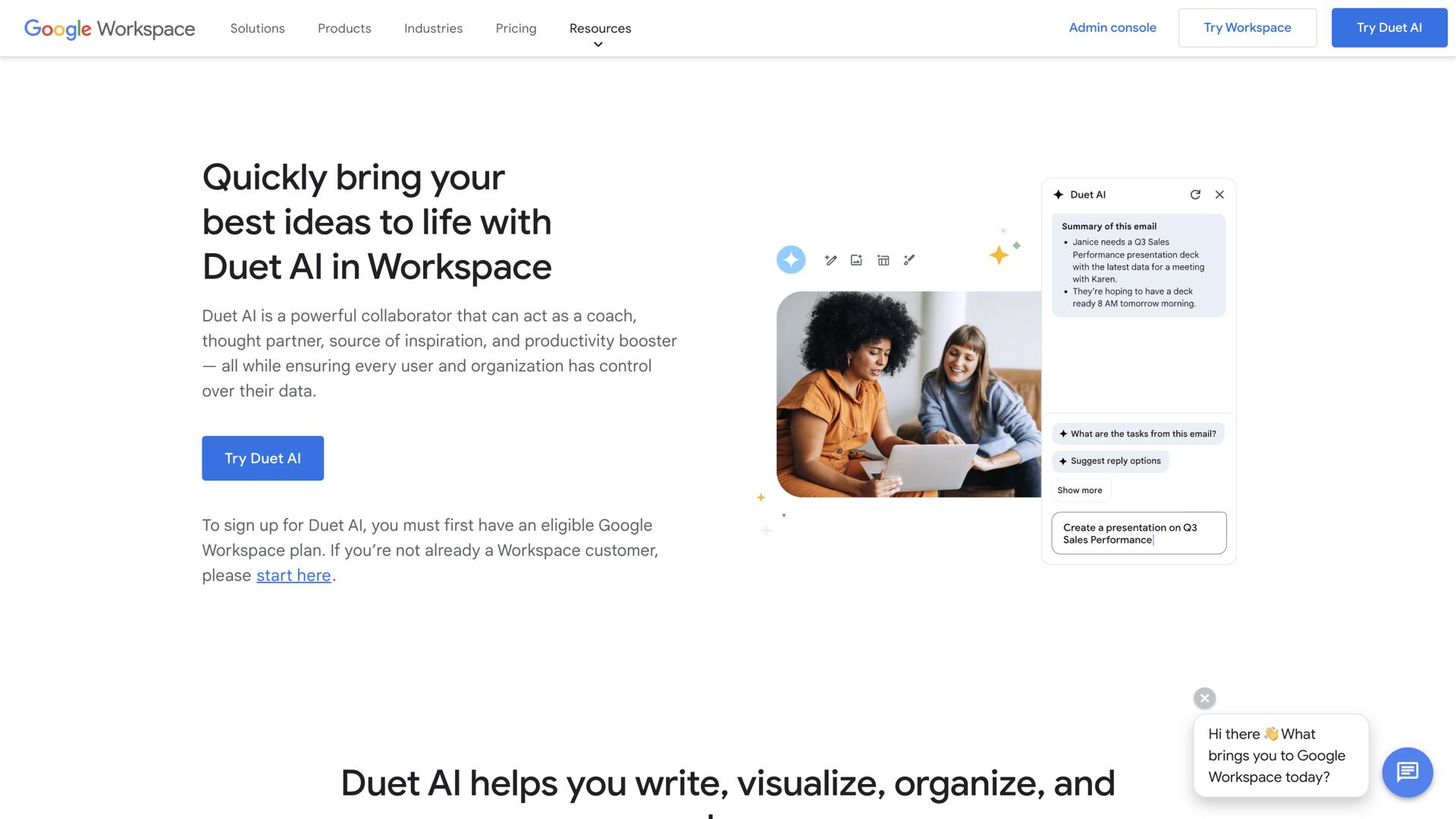Click the Google Workspace logo
1456x819 pixels.
coord(109,28)
